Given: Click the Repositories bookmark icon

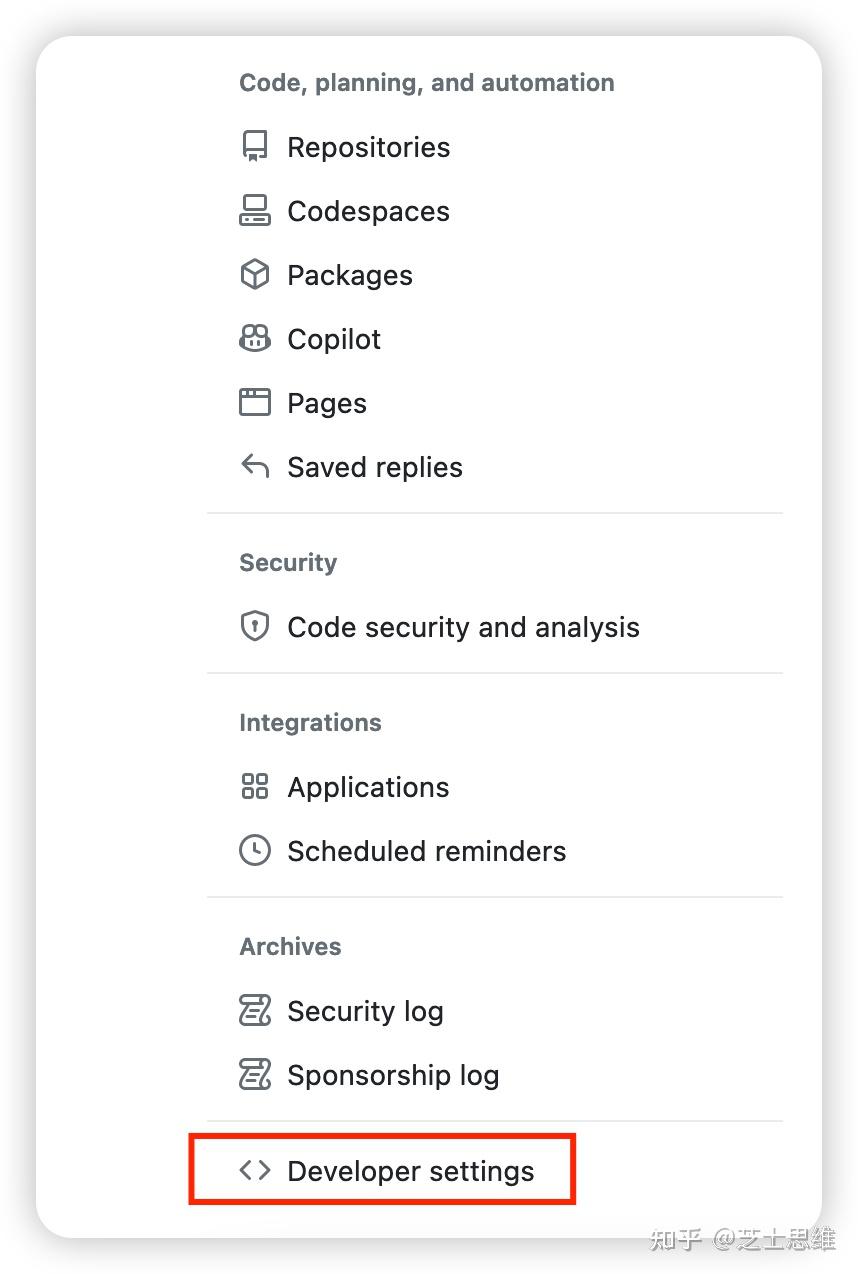Looking at the screenshot, I should tap(255, 147).
